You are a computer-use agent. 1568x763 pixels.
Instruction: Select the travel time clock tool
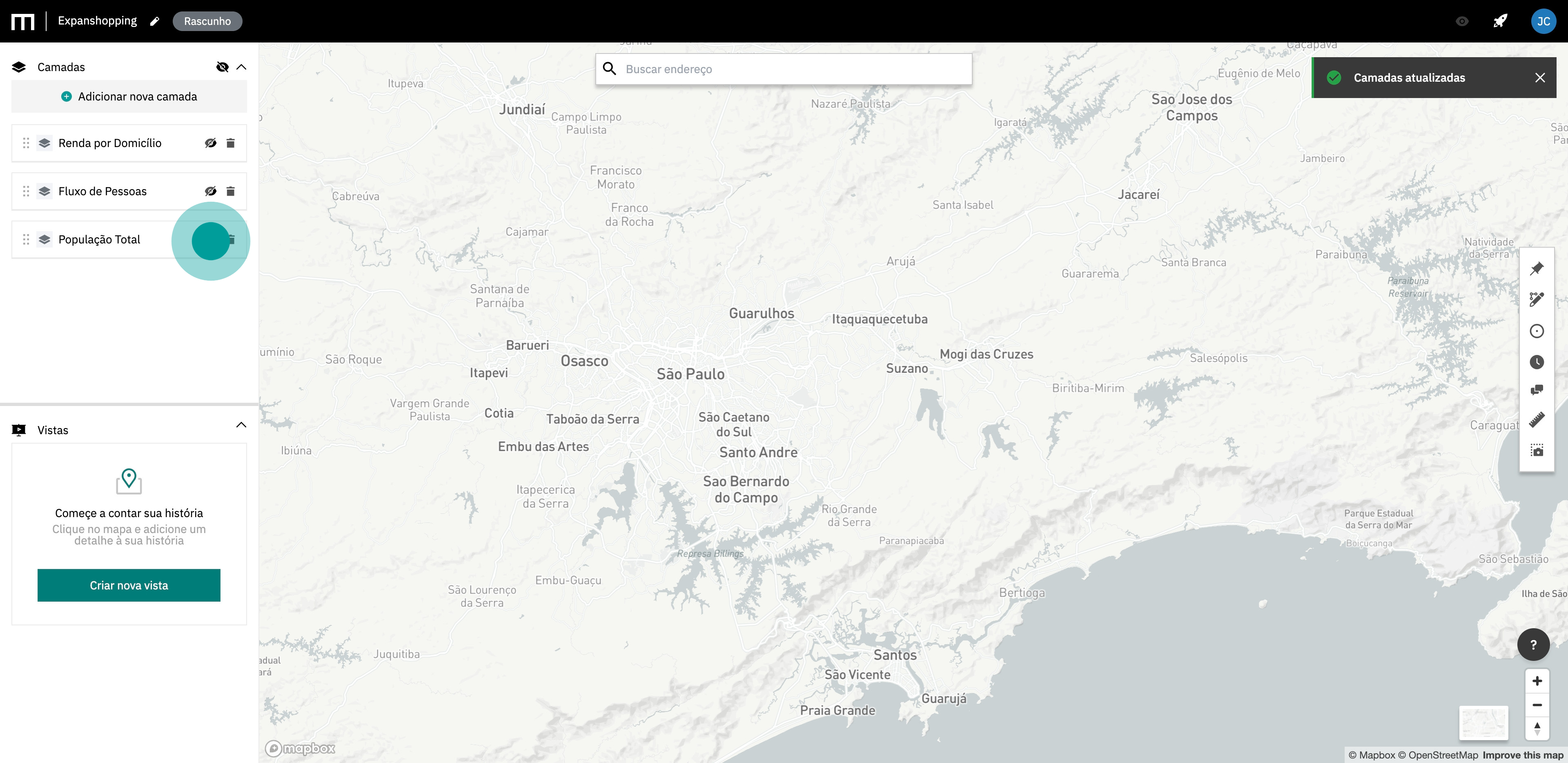pyautogui.click(x=1536, y=362)
